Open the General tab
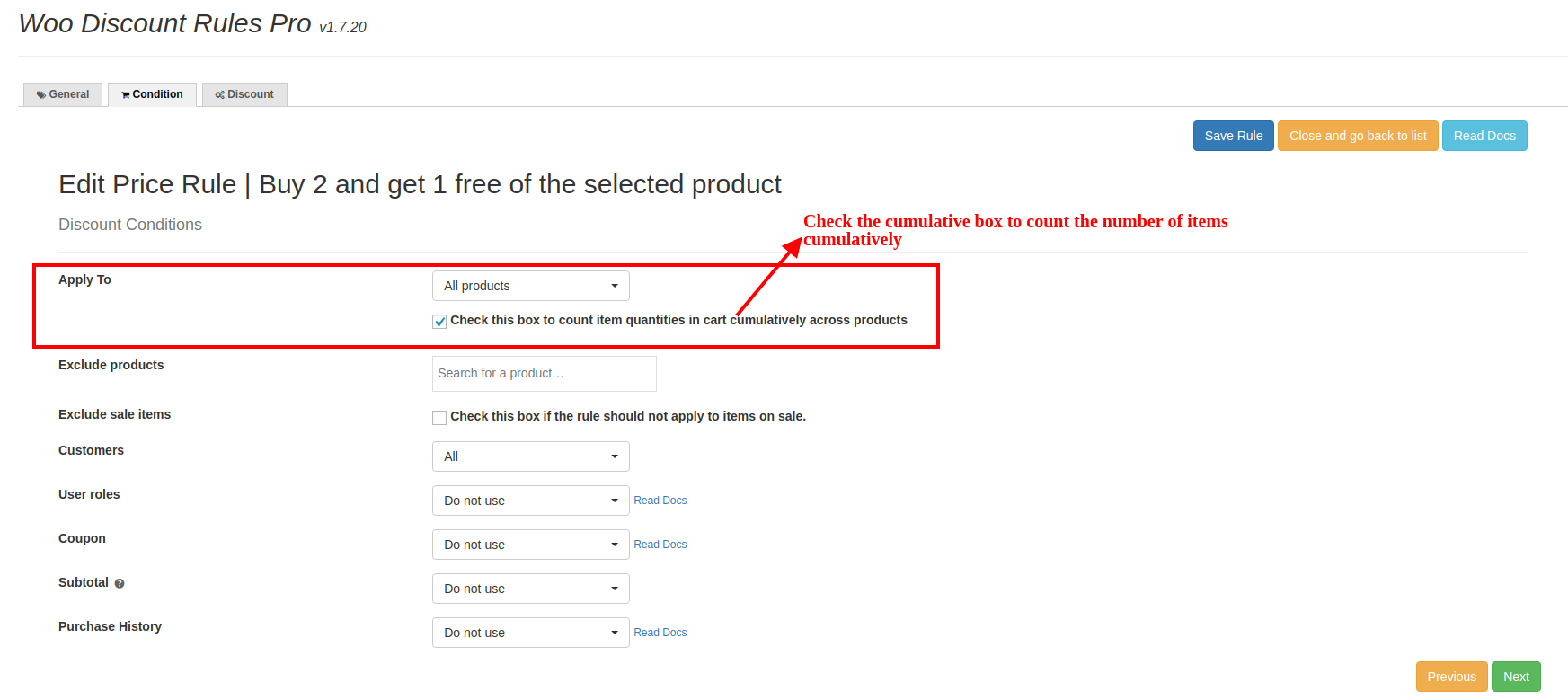This screenshot has width=1568, height=700. click(x=63, y=94)
